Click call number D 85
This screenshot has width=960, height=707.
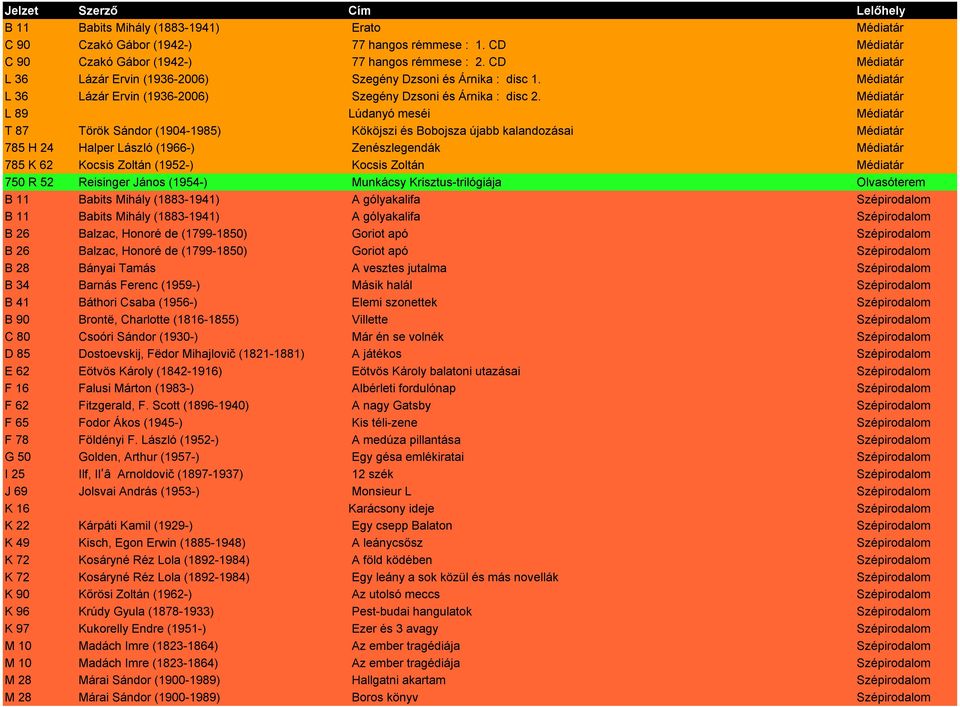[x=17, y=353]
